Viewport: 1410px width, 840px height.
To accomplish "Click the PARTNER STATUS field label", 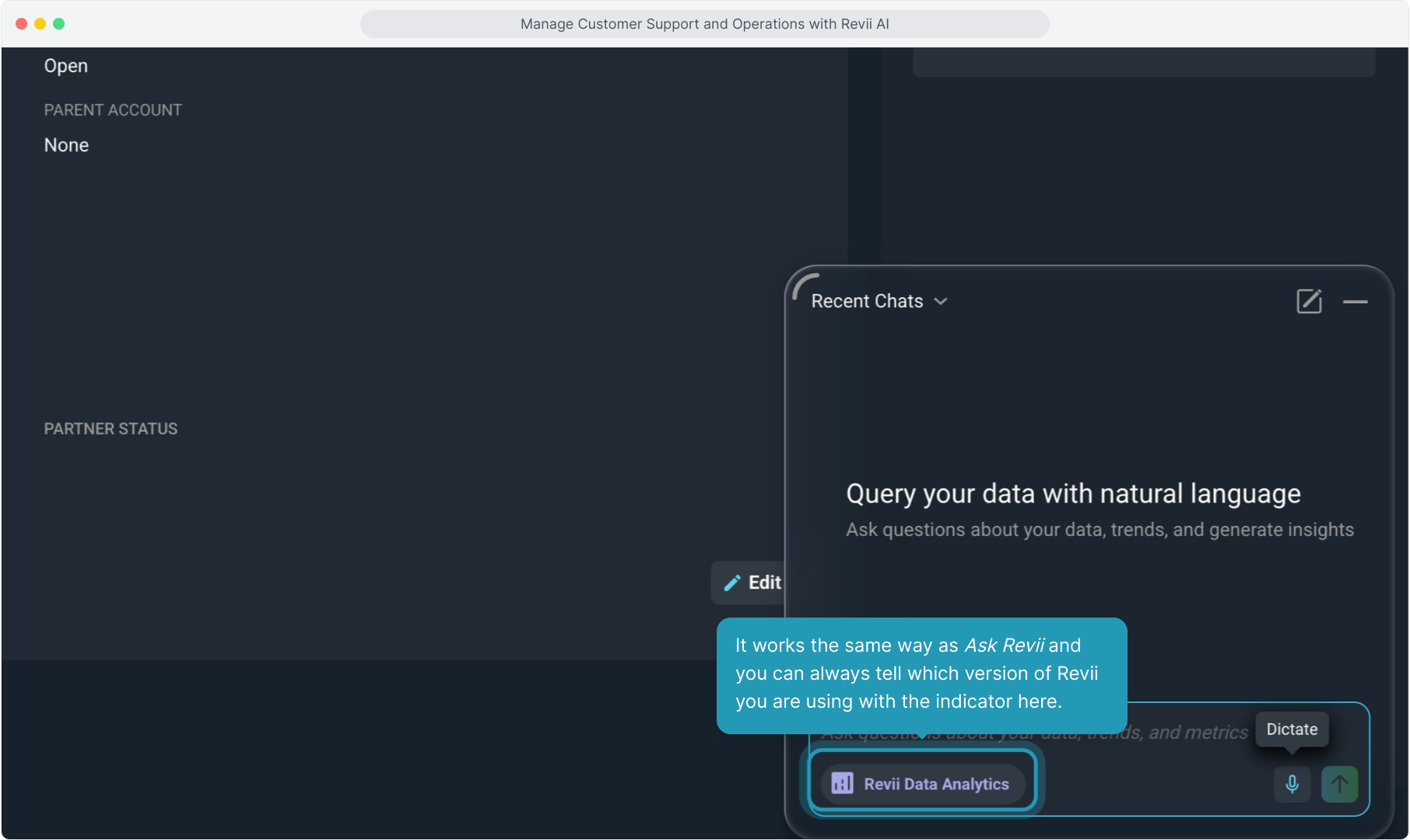I will pos(110,429).
